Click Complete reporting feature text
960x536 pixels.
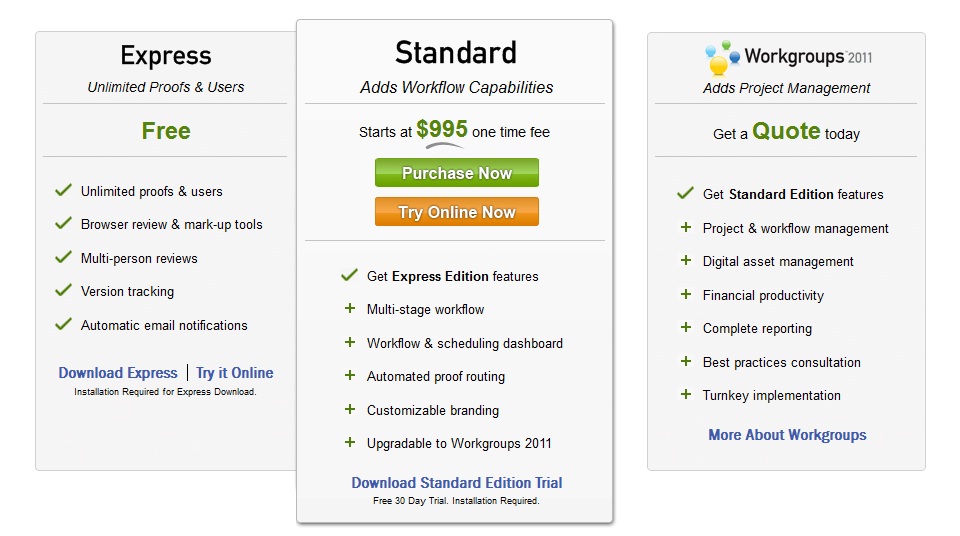click(757, 329)
